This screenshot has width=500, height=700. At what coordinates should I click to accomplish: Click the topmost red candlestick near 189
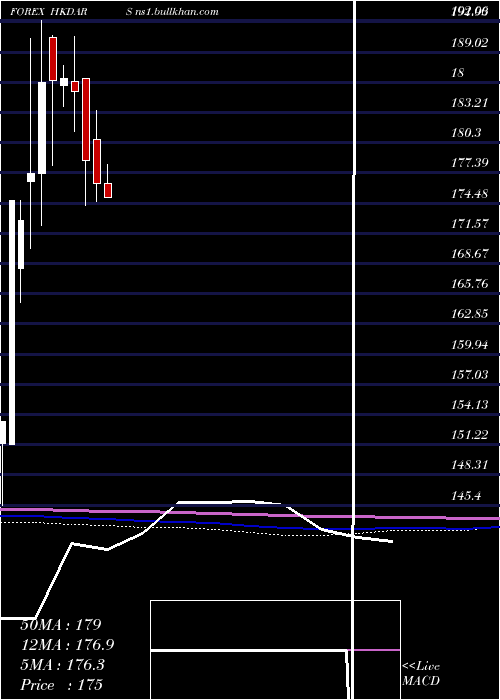53,59
